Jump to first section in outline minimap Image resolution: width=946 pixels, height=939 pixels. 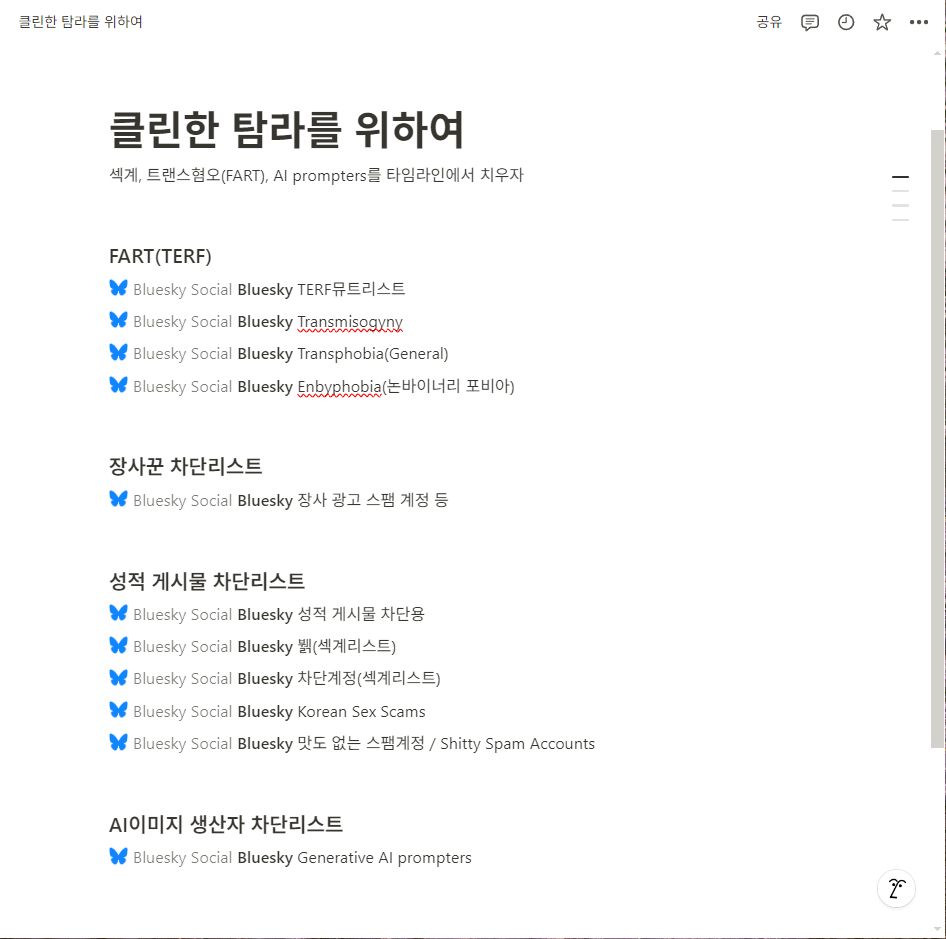point(900,177)
